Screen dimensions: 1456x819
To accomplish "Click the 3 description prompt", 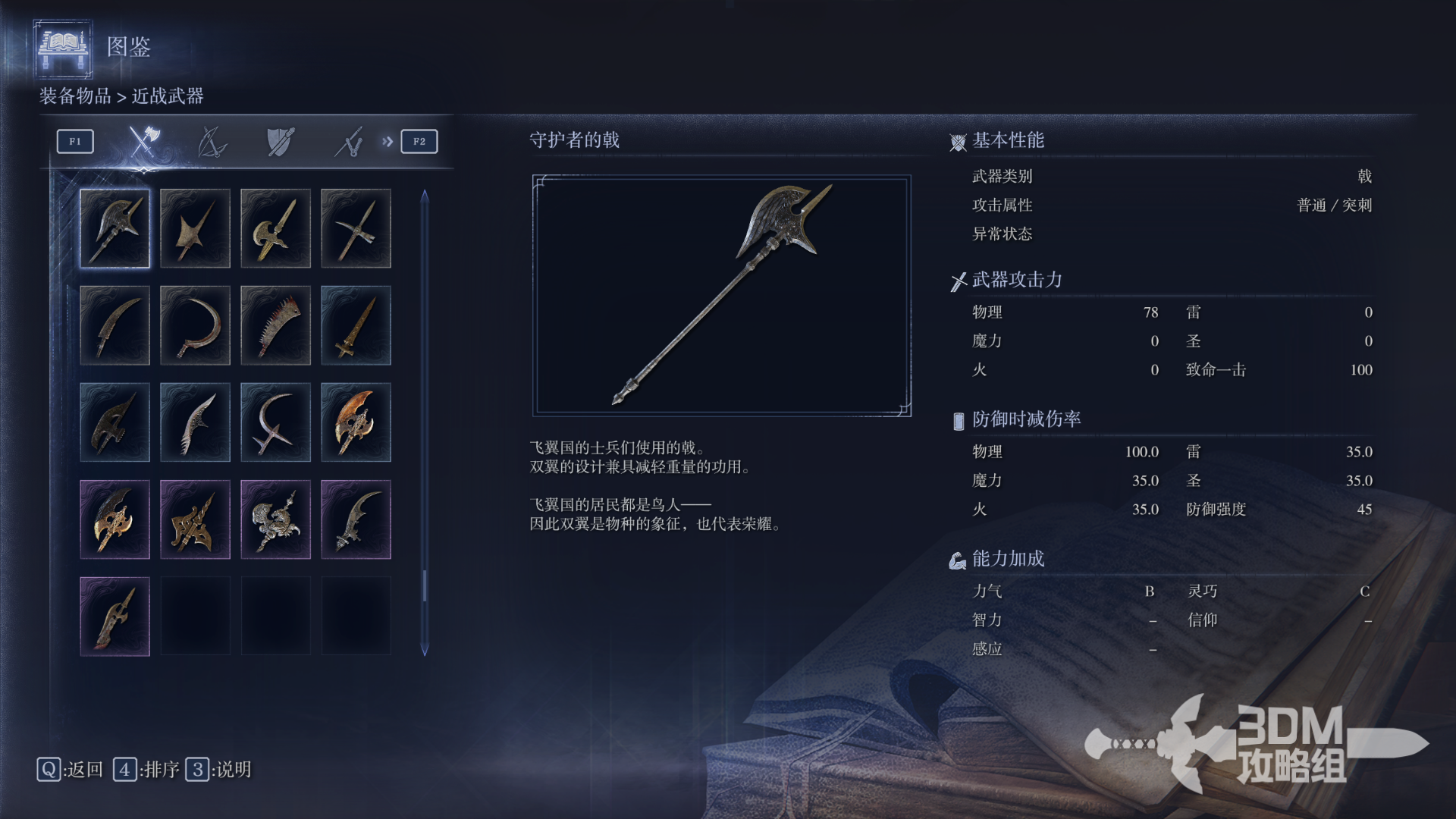I will (x=218, y=770).
